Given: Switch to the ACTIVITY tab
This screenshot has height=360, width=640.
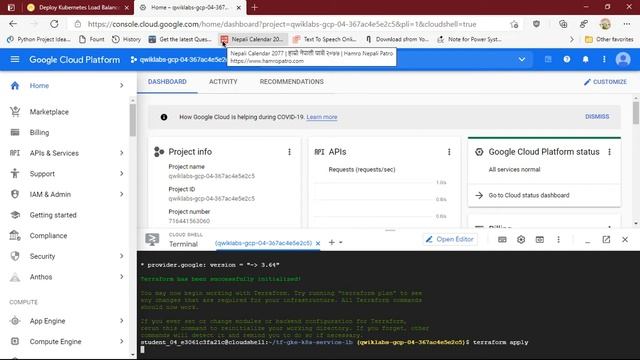Looking at the screenshot, I should (x=223, y=82).
